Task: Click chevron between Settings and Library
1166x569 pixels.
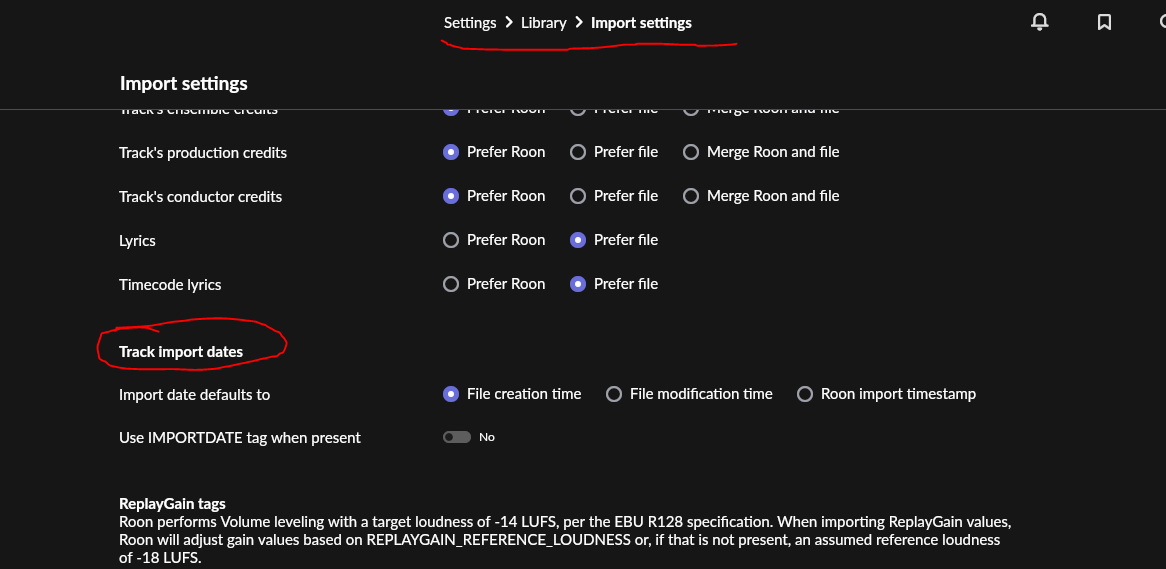Action: pyautogui.click(x=509, y=22)
